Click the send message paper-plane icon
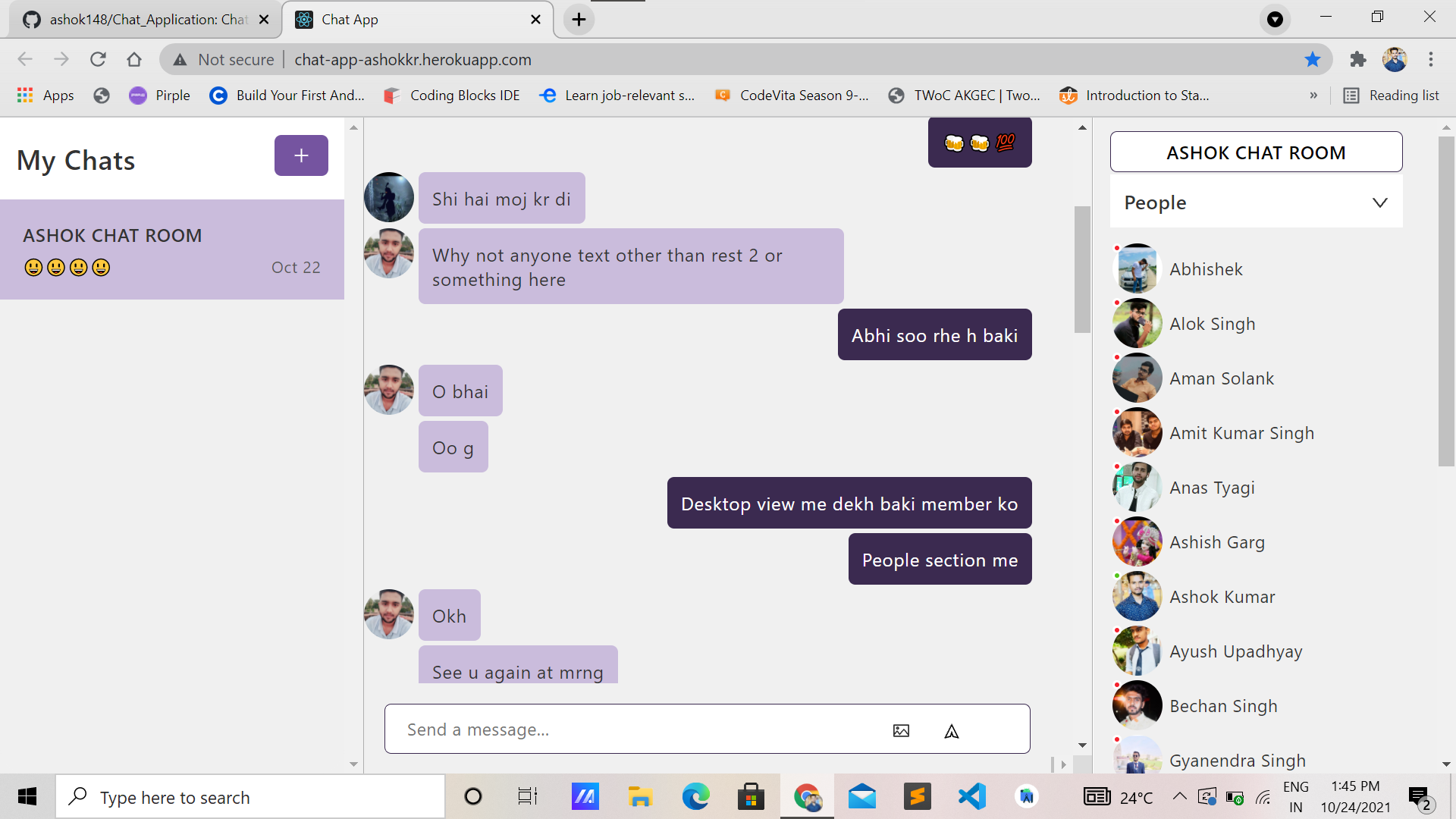 tap(952, 730)
